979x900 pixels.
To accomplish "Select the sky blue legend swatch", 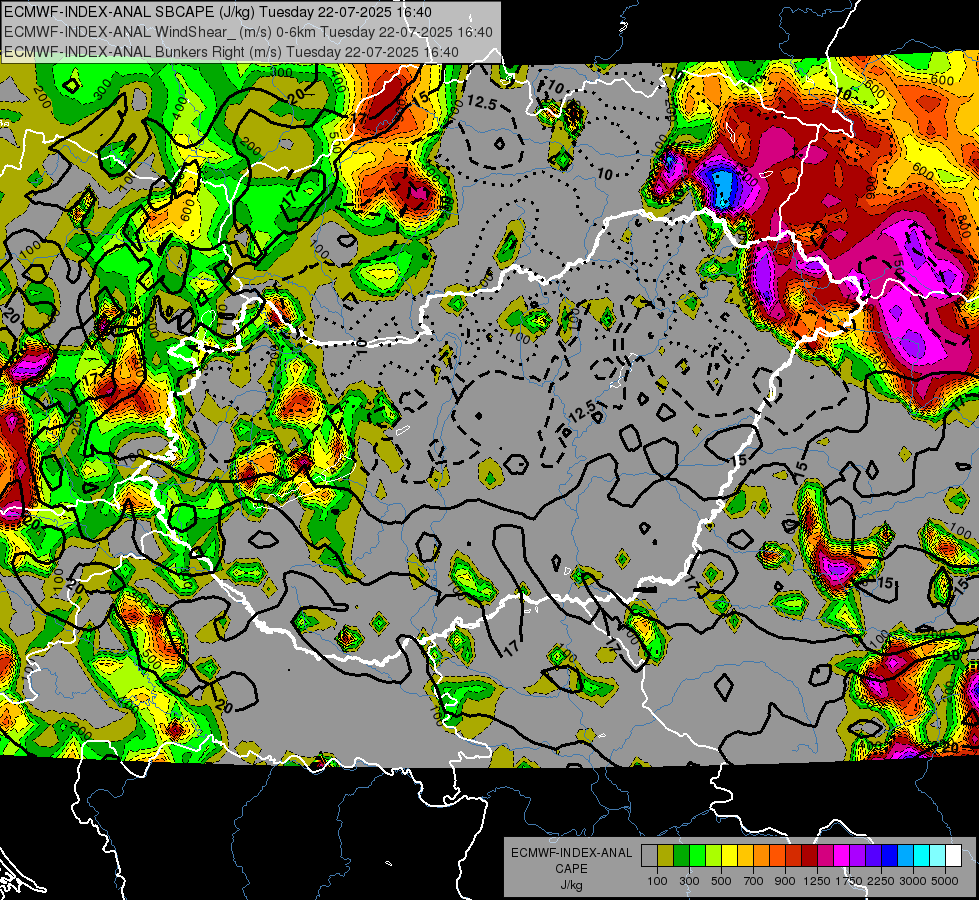I will pyautogui.click(x=905, y=856).
